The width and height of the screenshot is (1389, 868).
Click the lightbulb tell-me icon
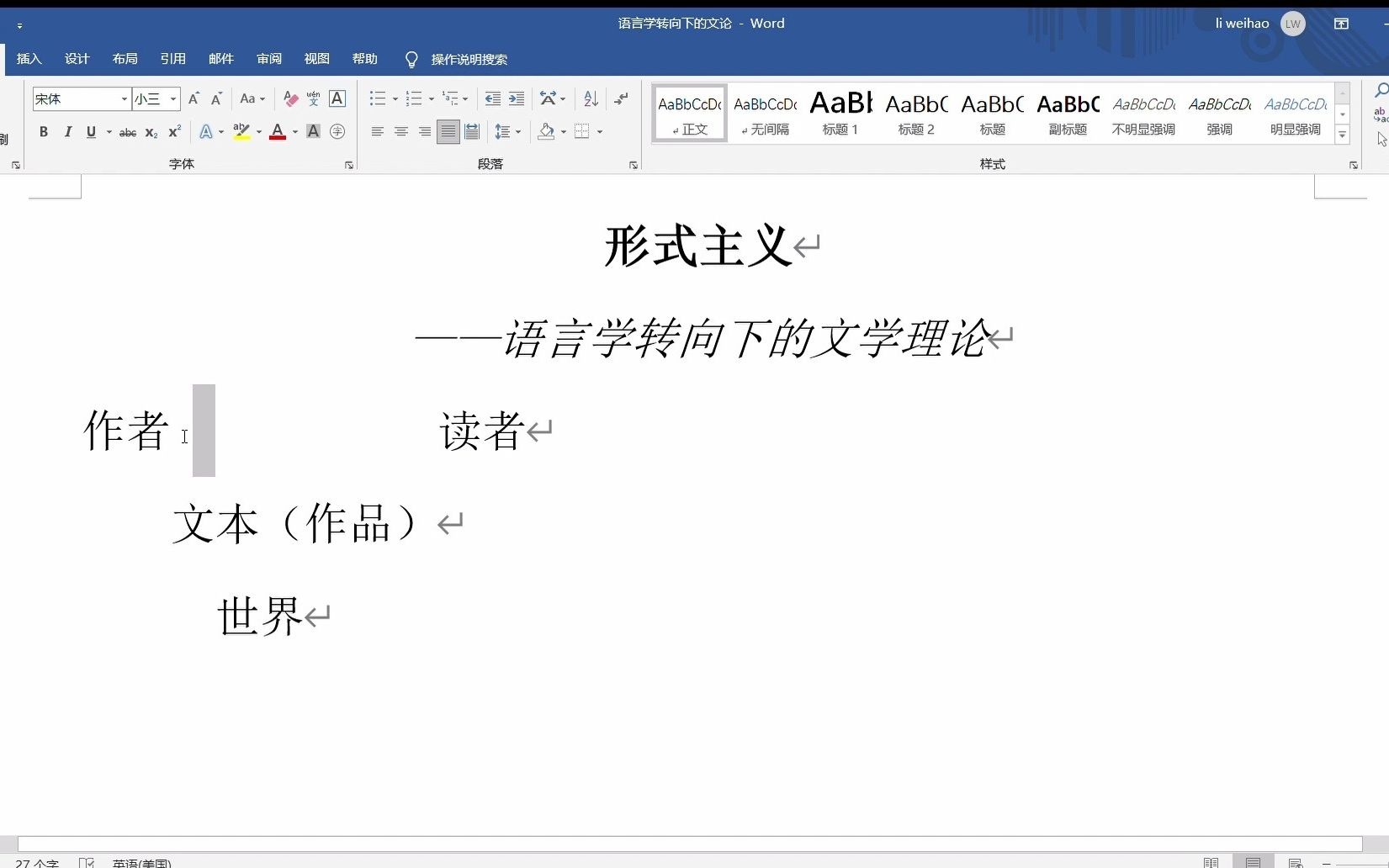point(411,59)
